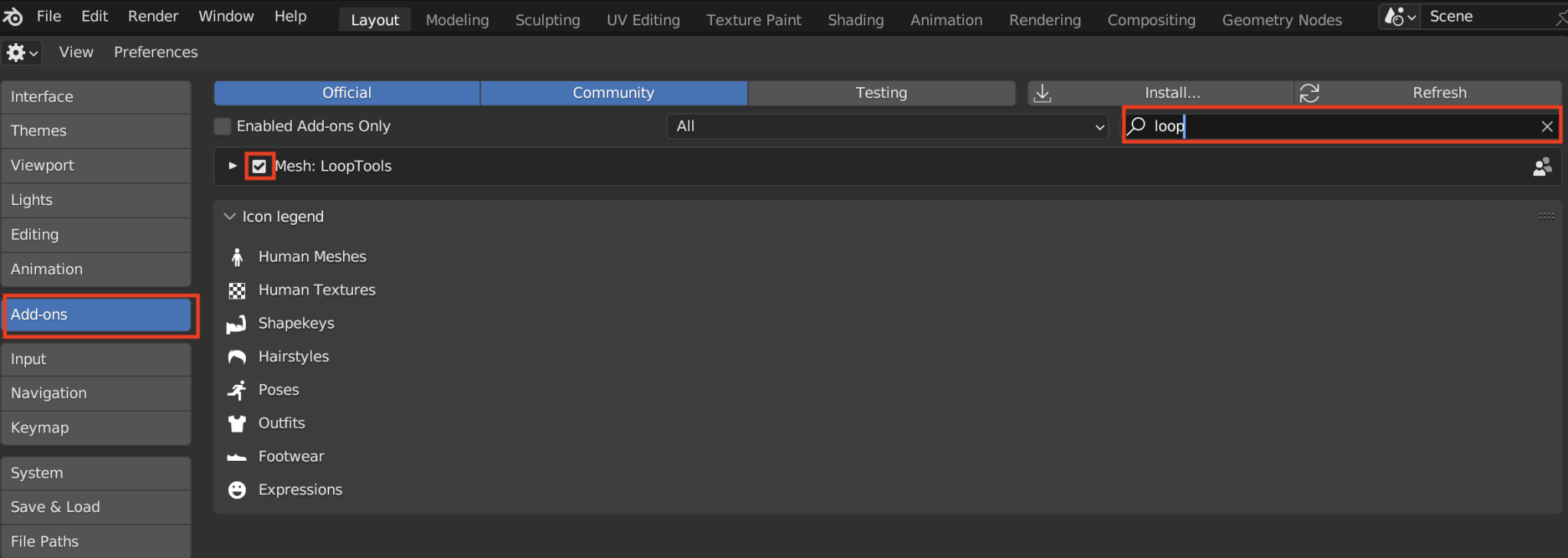Expand the Mesh: LoopTools add-on details
The image size is (1568, 558).
click(x=233, y=166)
